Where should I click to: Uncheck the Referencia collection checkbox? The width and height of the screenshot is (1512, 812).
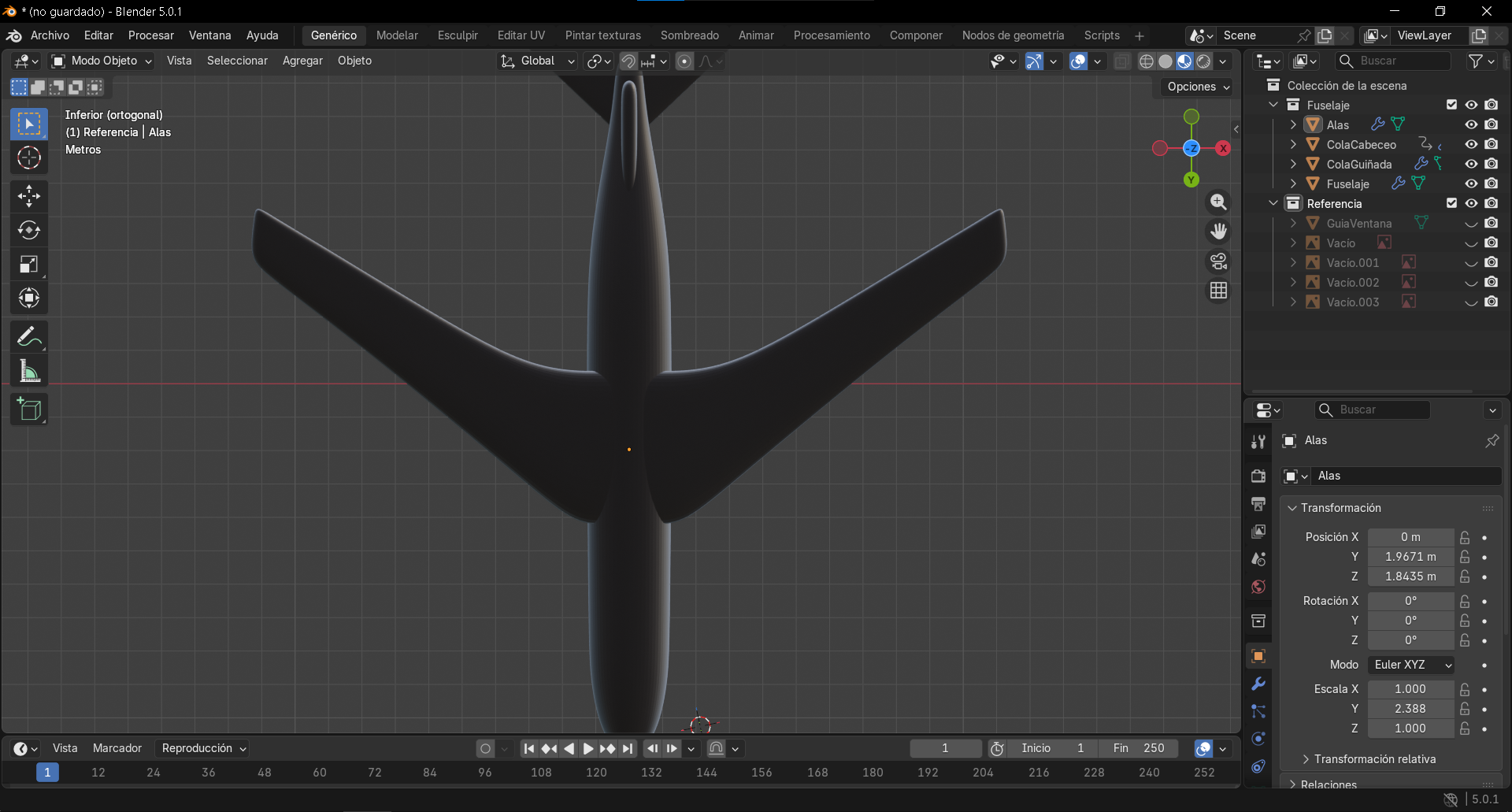click(1451, 203)
